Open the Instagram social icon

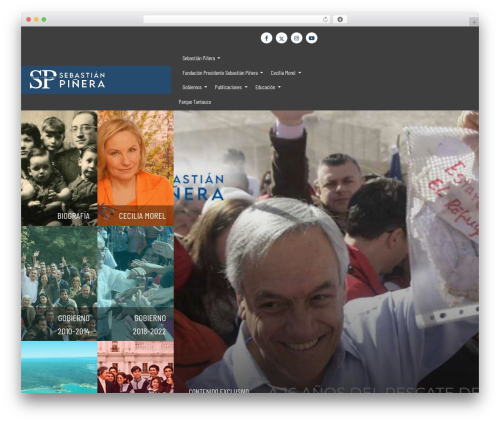coord(296,38)
